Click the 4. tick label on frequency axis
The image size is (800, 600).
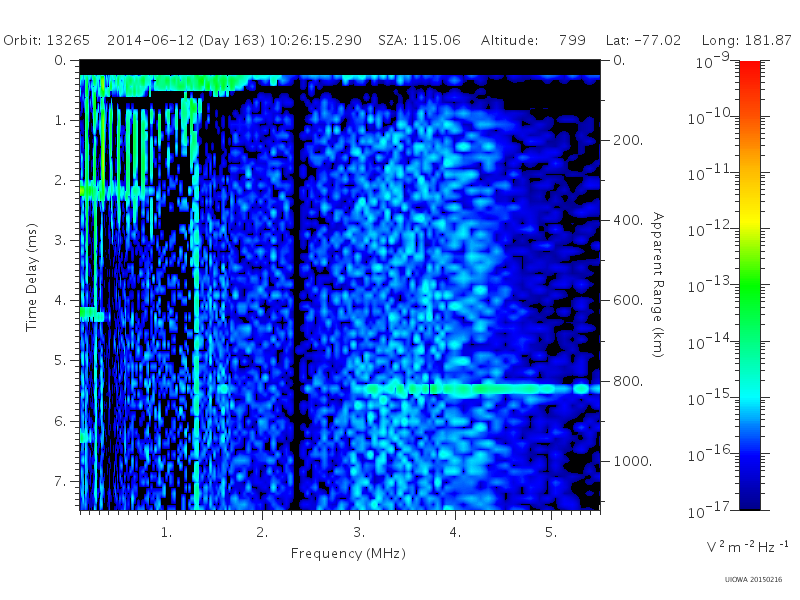coord(455,533)
